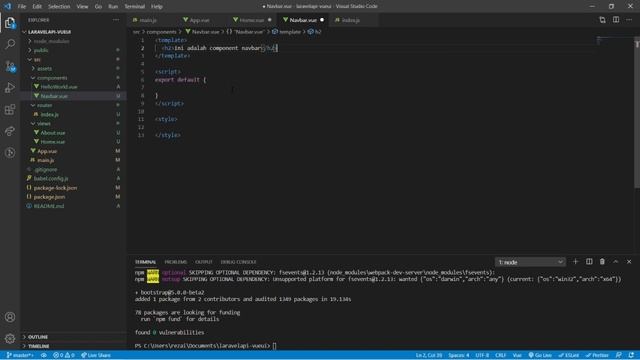Open Explorer more actions ellipsis
The image size is (640, 360).
[116, 20]
